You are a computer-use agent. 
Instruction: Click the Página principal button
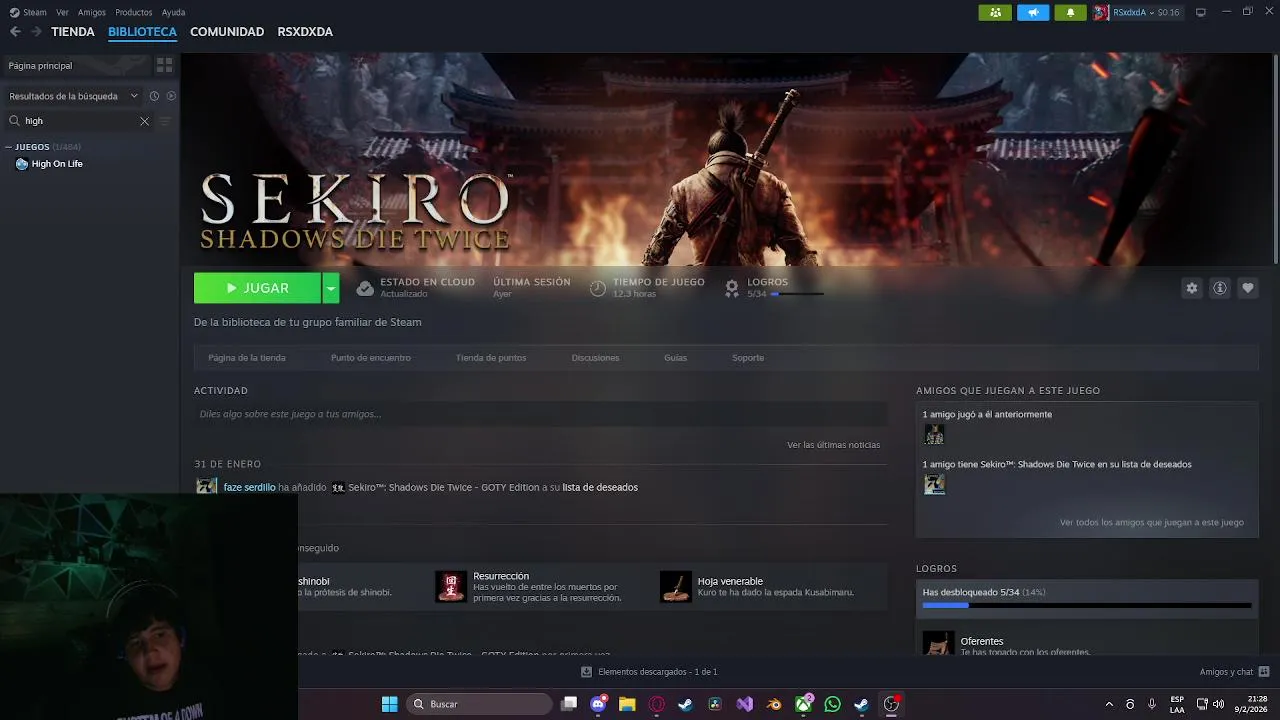tap(76, 65)
